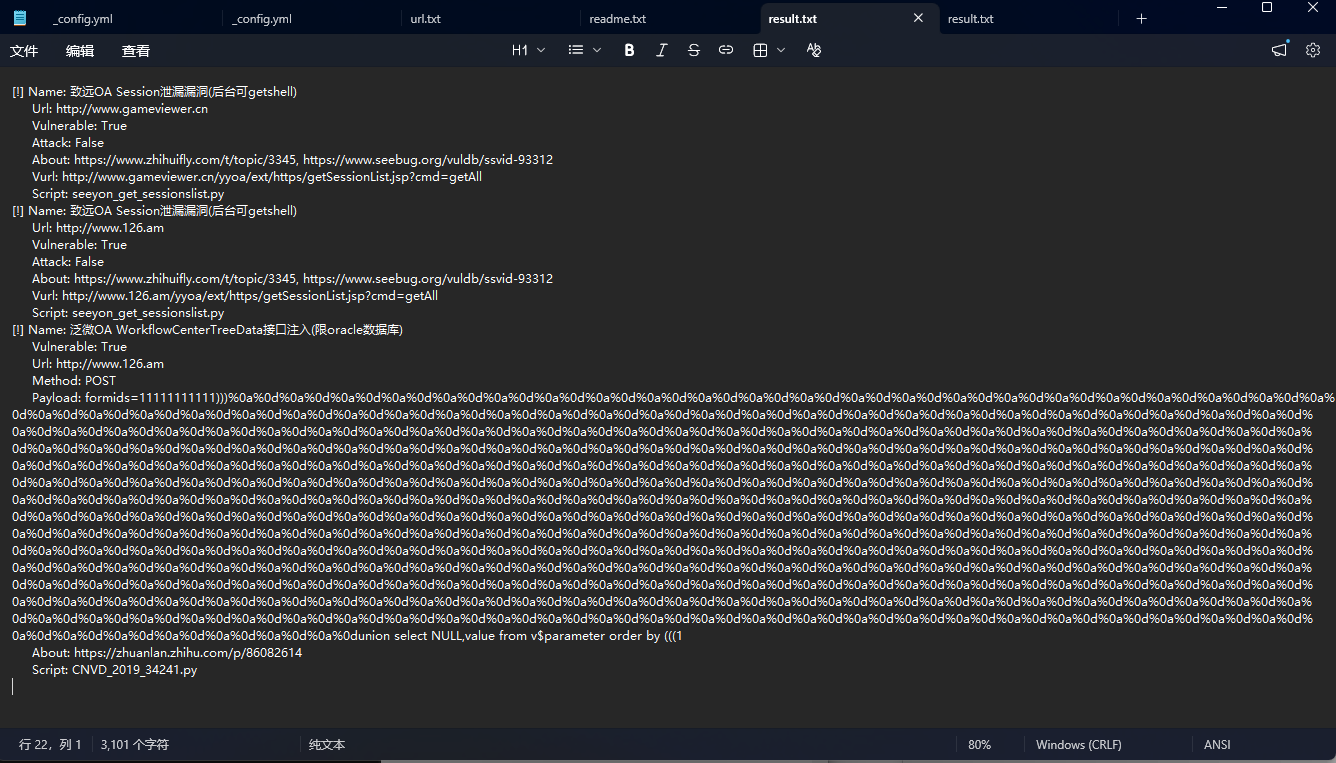Screen dimensions: 1336x763
Task: Minimize the Notepad window
Action: pos(1221,8)
